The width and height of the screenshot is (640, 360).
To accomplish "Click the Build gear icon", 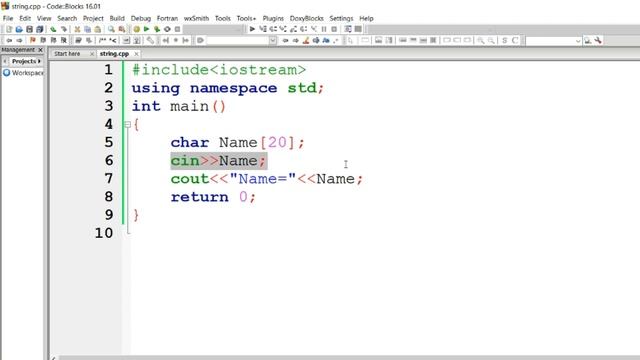I will point(136,29).
